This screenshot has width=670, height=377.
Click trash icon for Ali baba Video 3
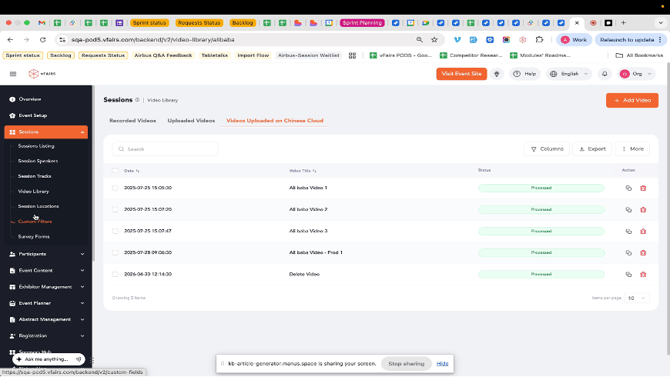pos(643,231)
